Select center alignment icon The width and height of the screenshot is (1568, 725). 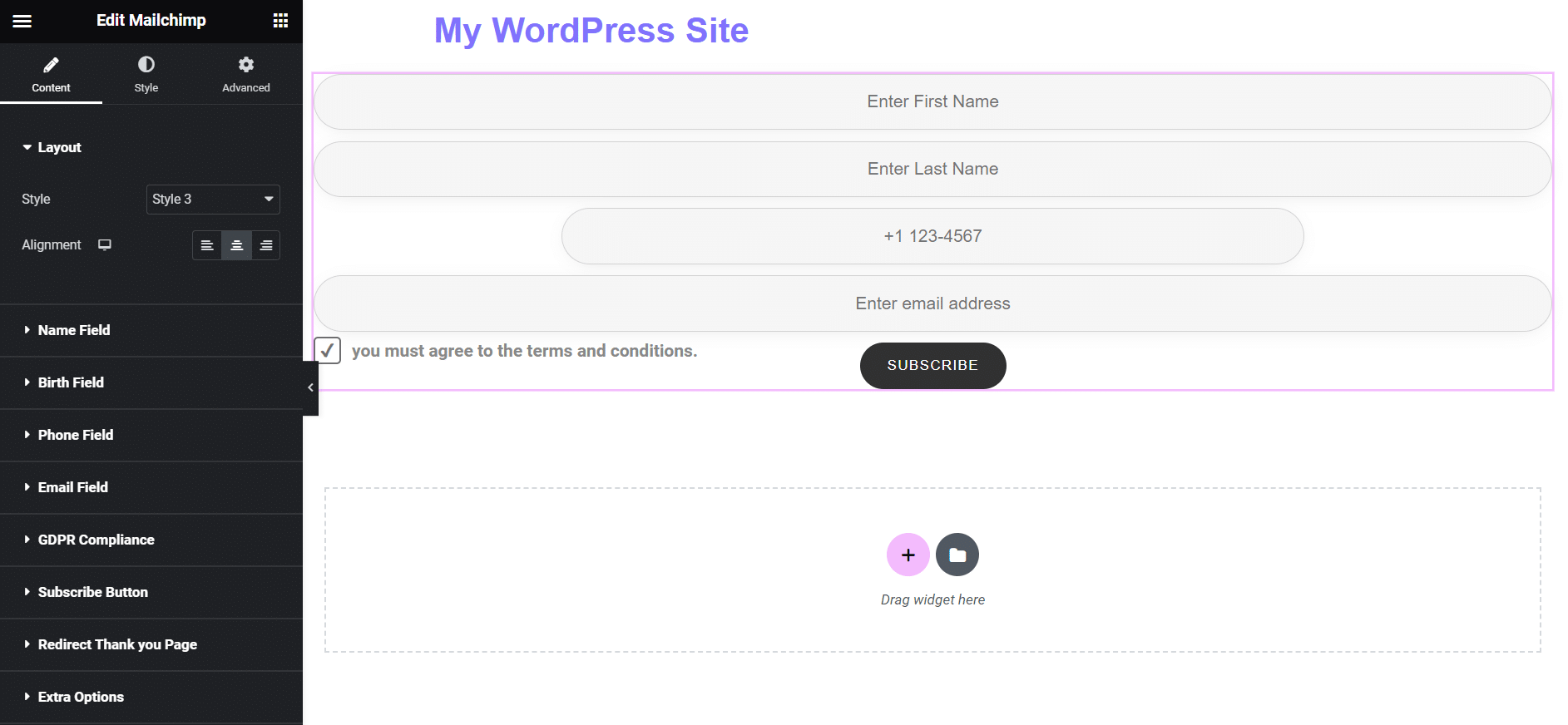[237, 245]
